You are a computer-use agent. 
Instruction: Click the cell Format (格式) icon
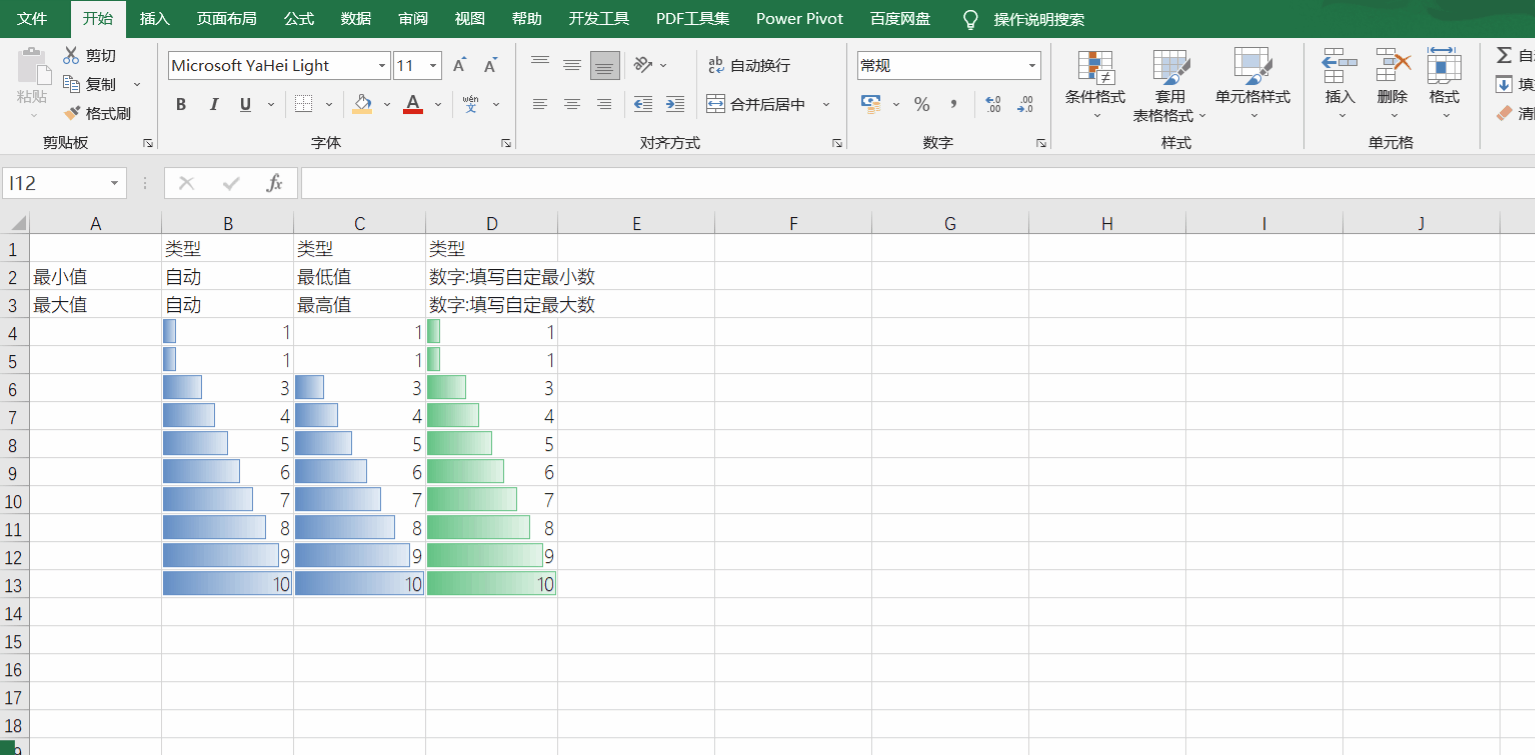(x=1444, y=66)
